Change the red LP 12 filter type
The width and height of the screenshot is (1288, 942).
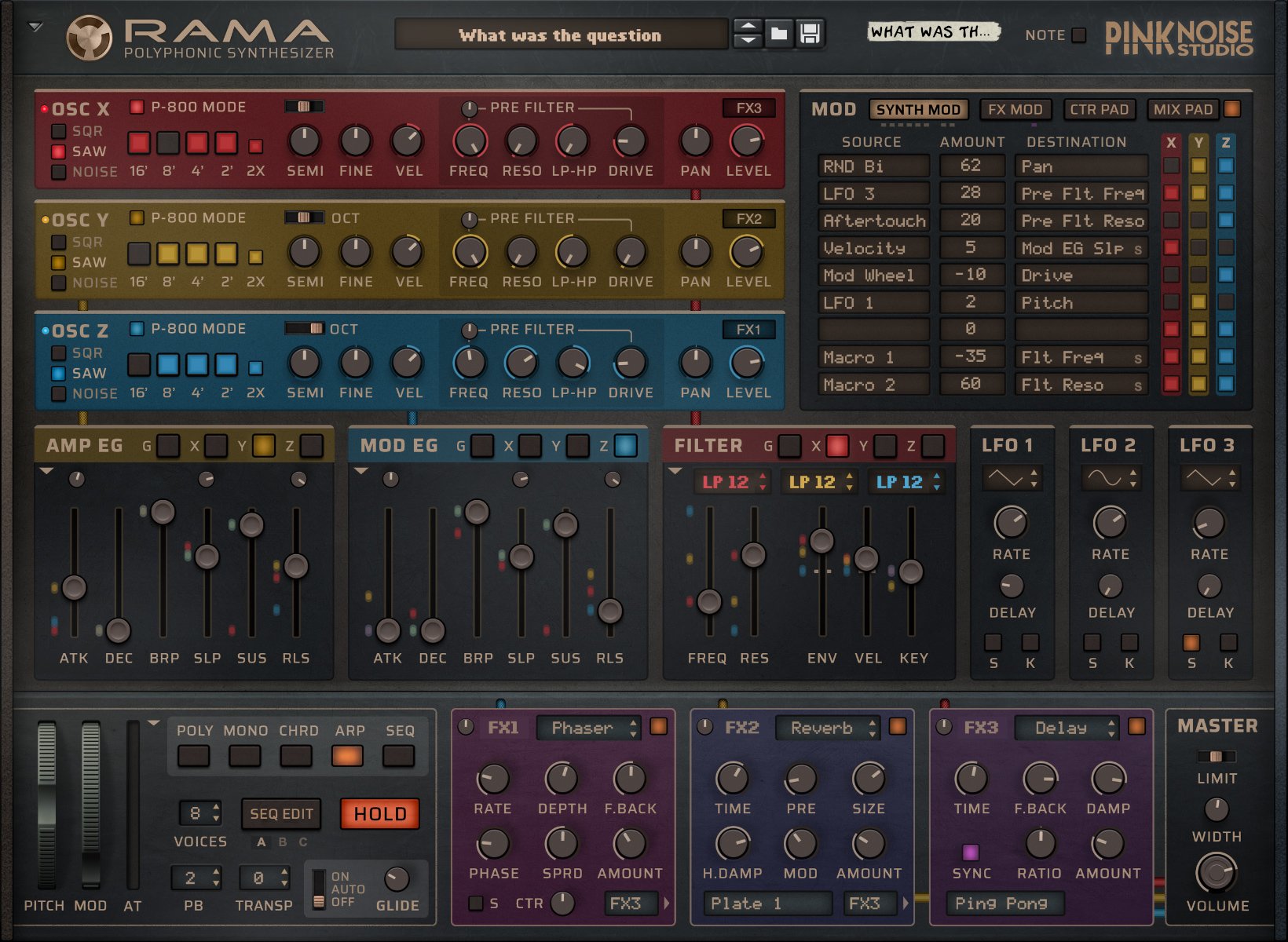coord(732,482)
